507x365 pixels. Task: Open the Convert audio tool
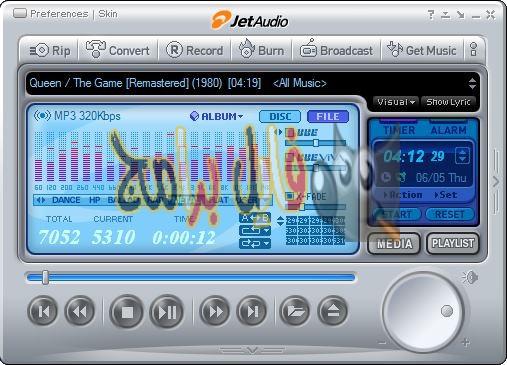[118, 50]
